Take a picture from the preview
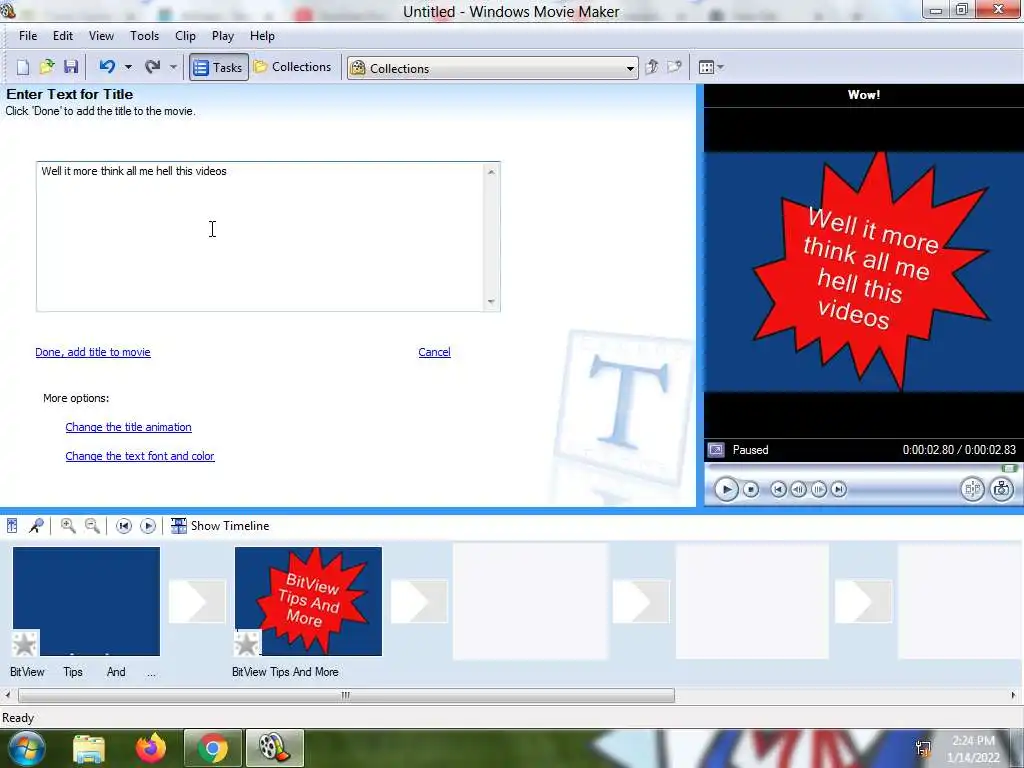Screen dimensions: 1024x768 (x=1001, y=489)
